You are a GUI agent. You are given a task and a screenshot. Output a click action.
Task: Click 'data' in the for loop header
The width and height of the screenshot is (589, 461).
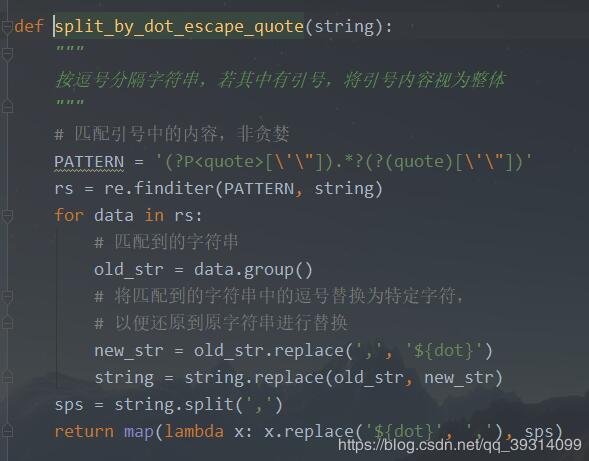tap(114, 216)
